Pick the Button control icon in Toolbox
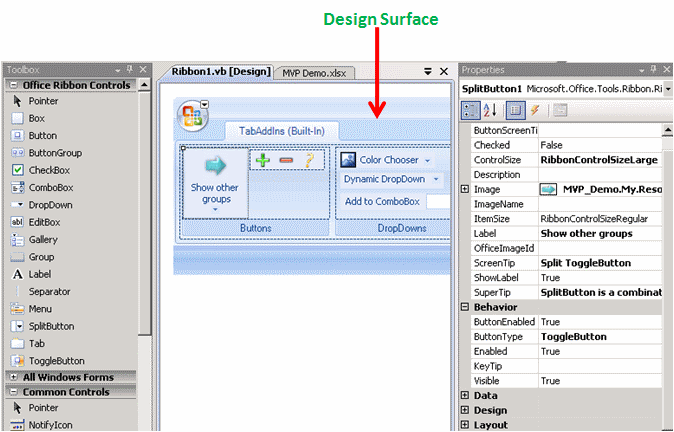This screenshot has height=432, width=674. 17,135
